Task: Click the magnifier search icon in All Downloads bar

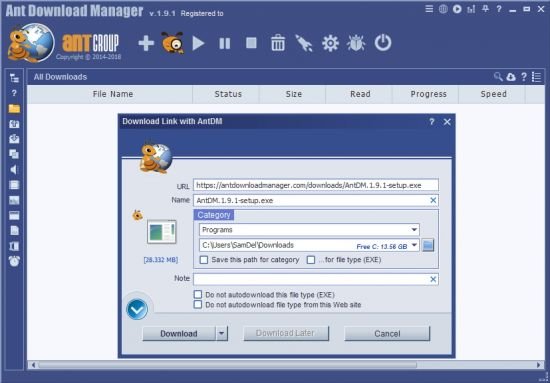Action: click(x=498, y=77)
